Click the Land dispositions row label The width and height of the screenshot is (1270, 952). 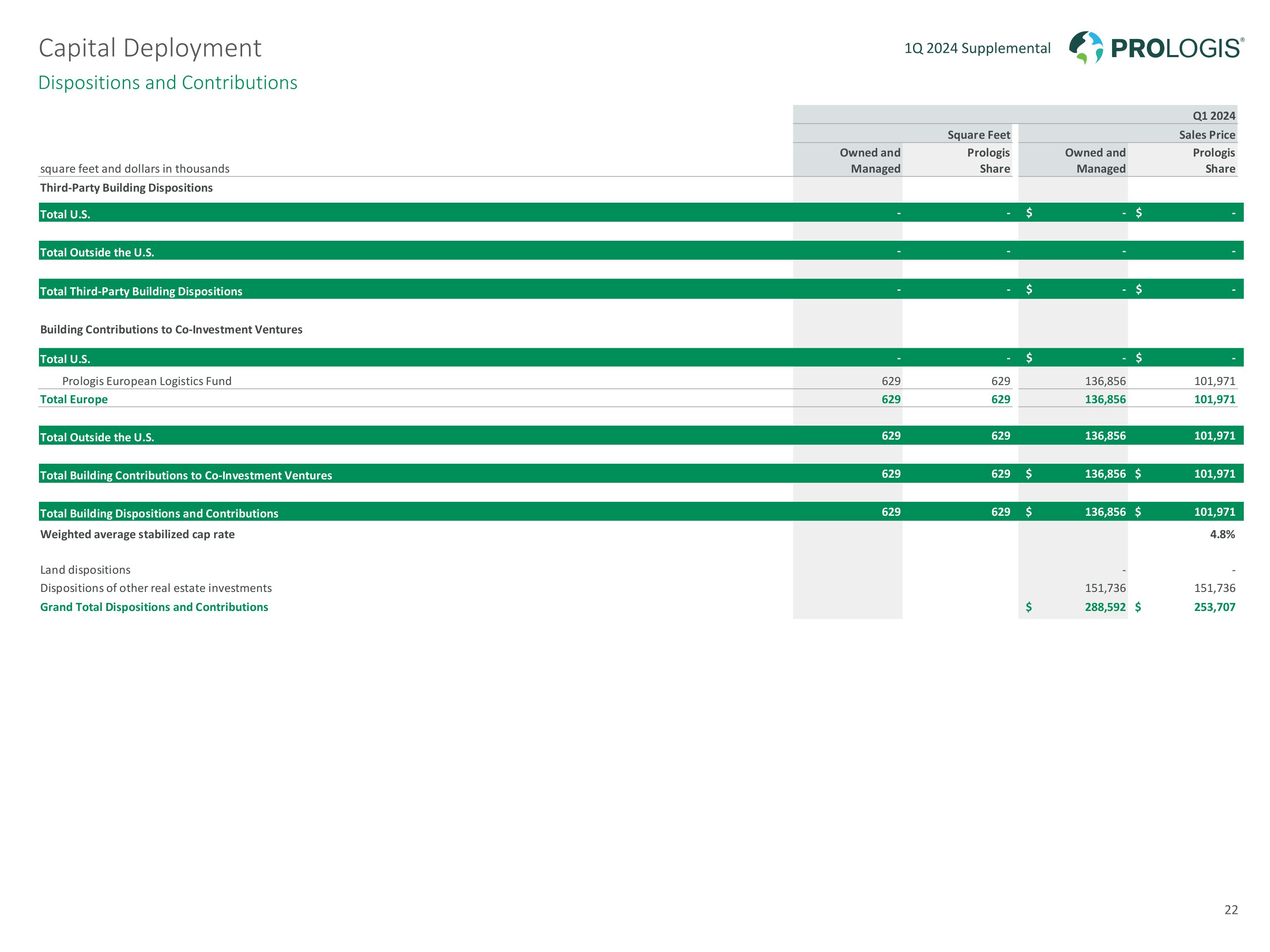click(x=85, y=570)
